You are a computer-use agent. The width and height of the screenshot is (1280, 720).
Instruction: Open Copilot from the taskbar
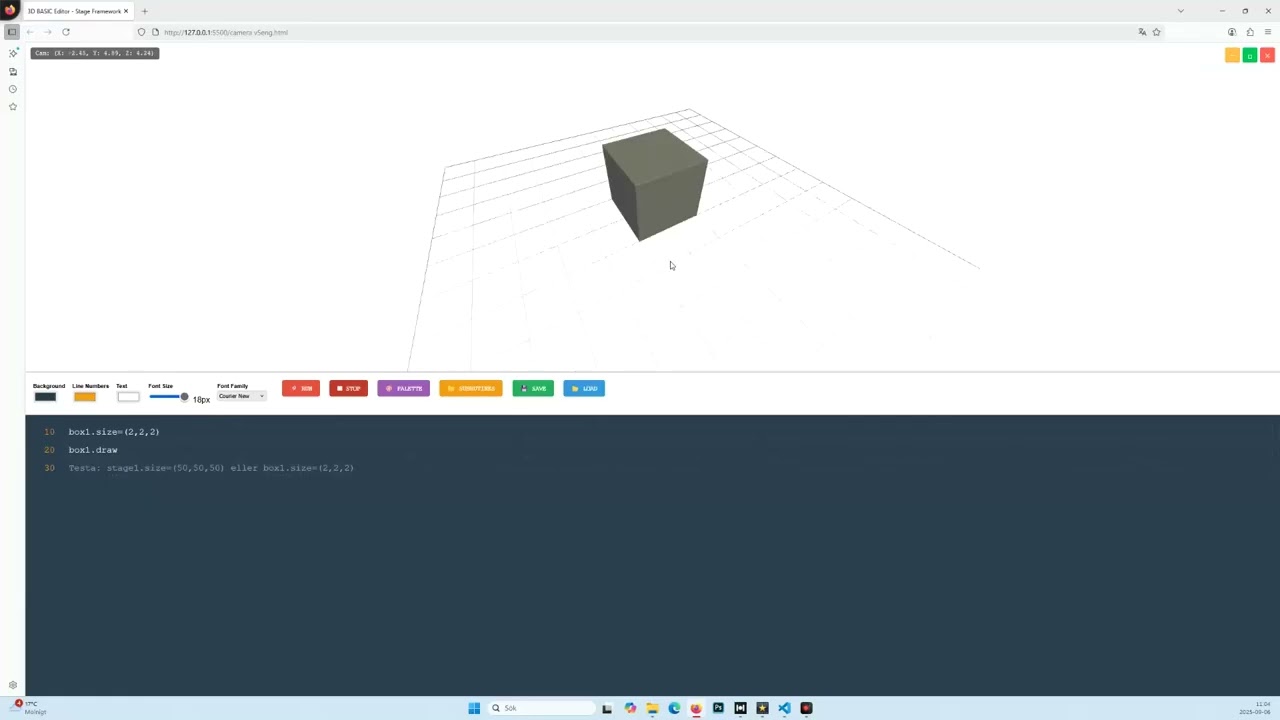point(630,708)
